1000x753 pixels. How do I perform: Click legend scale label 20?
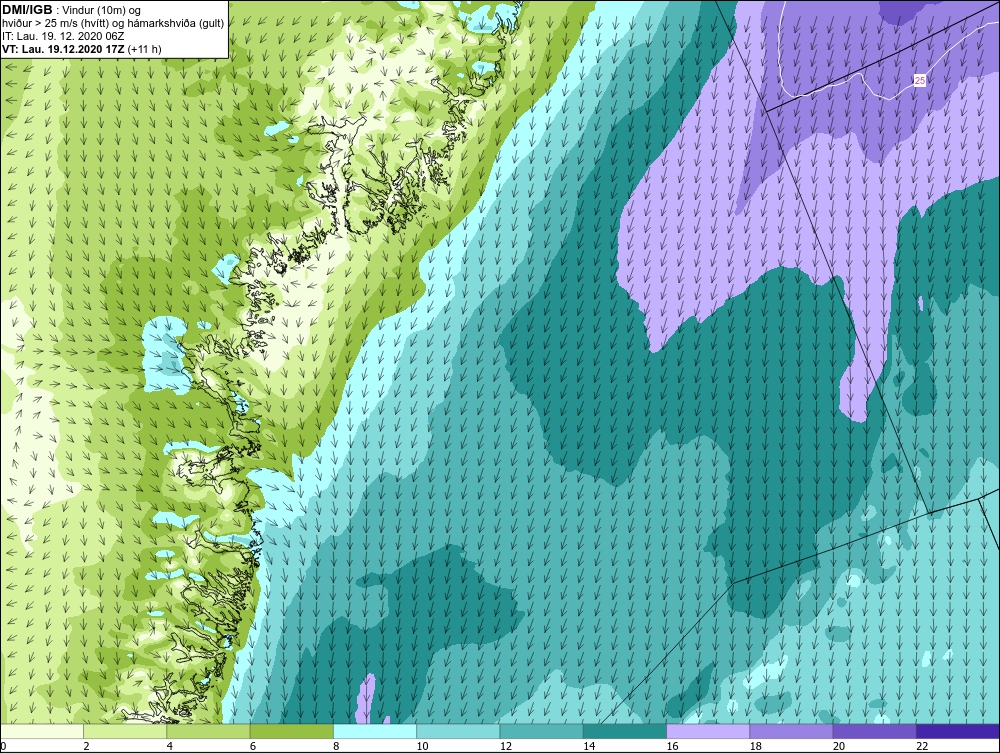(x=839, y=747)
